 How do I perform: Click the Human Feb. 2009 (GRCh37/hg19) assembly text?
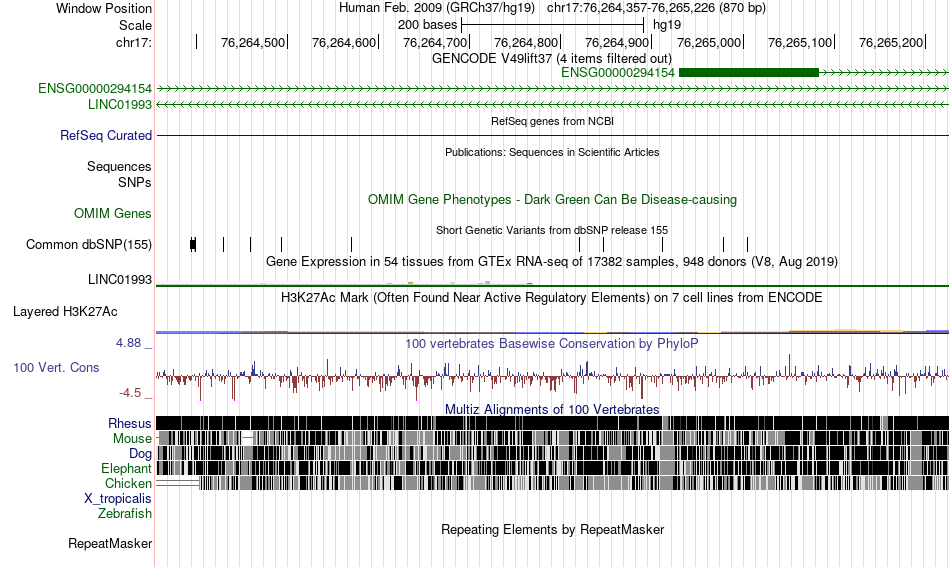coord(437,8)
